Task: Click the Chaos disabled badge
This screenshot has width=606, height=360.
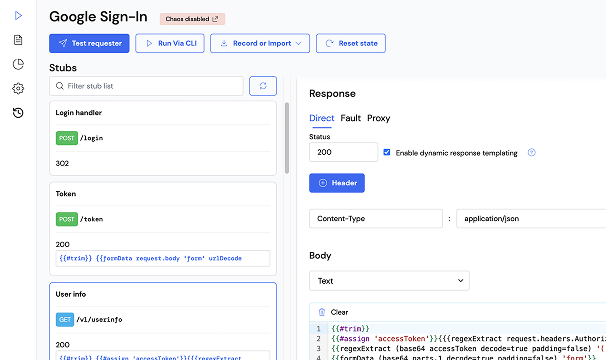Action: click(x=192, y=19)
